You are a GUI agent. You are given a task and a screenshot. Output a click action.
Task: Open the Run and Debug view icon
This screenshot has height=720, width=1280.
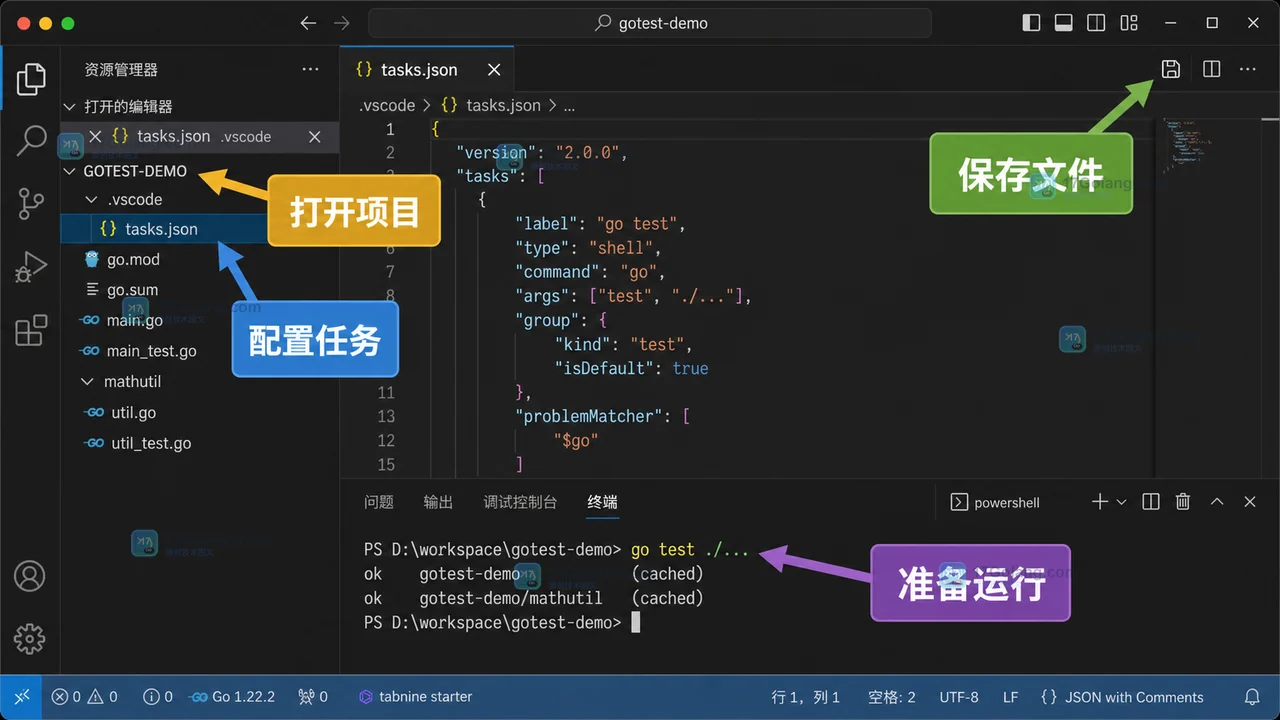pyautogui.click(x=31, y=267)
